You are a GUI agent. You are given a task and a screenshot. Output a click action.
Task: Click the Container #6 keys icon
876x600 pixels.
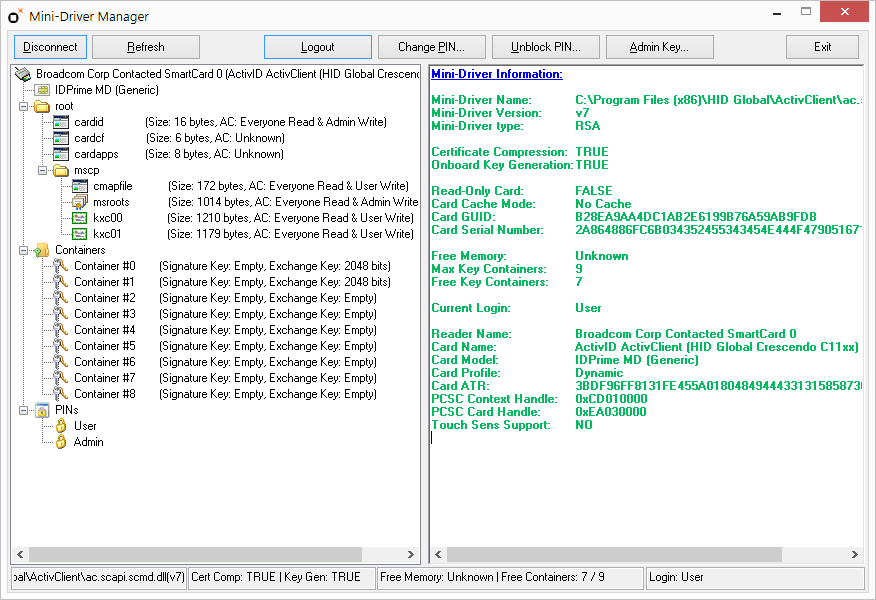point(60,362)
